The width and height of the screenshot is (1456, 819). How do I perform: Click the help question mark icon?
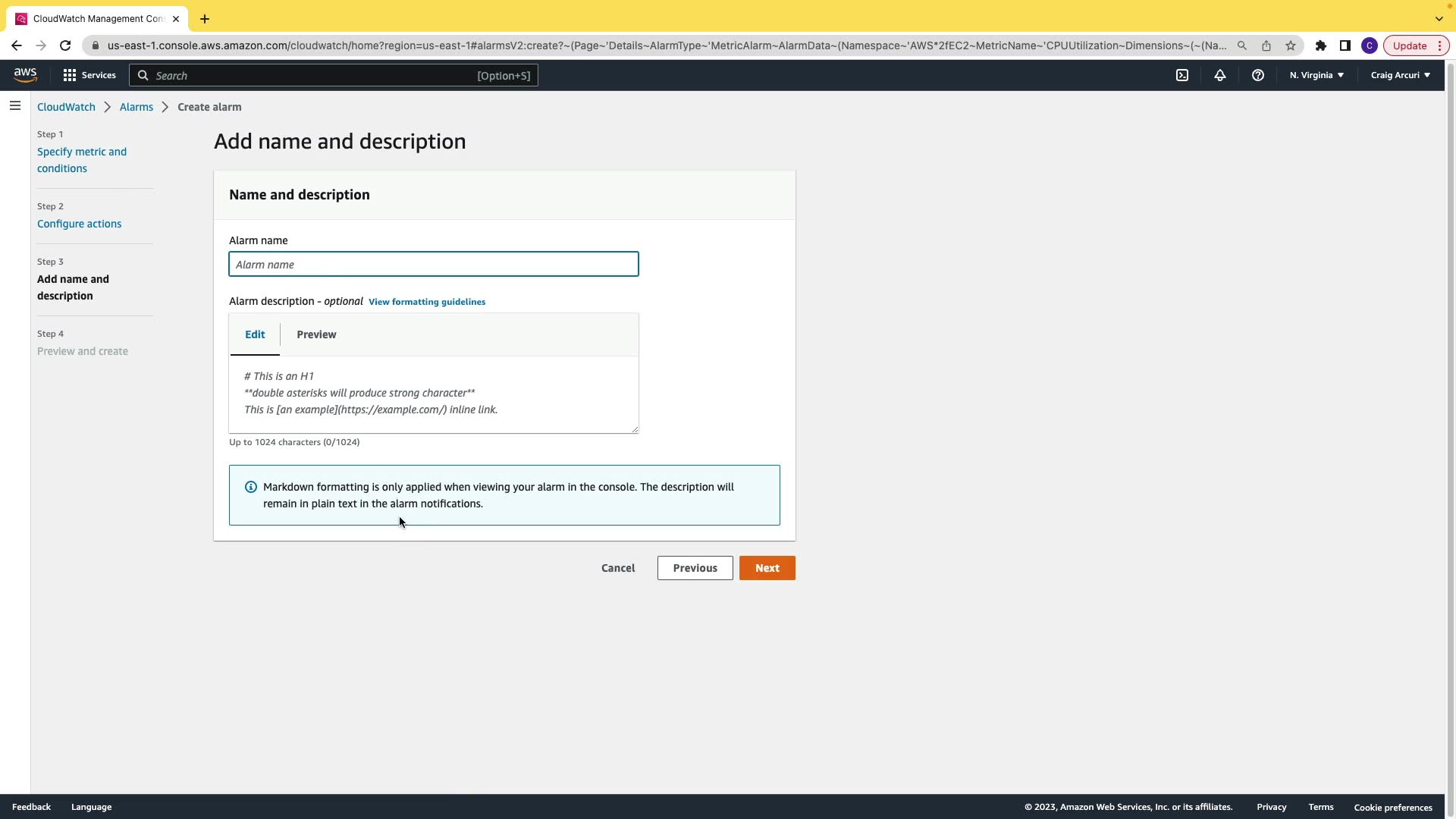tap(1257, 75)
